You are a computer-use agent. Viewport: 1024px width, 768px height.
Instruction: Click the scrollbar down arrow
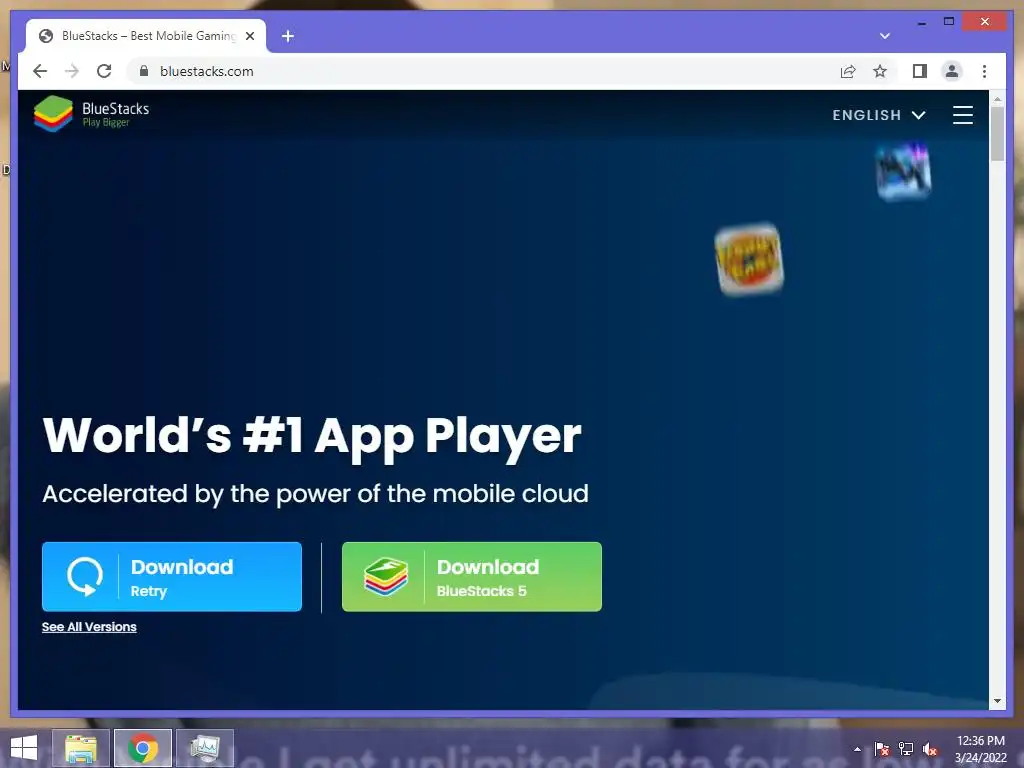pyautogui.click(x=997, y=701)
